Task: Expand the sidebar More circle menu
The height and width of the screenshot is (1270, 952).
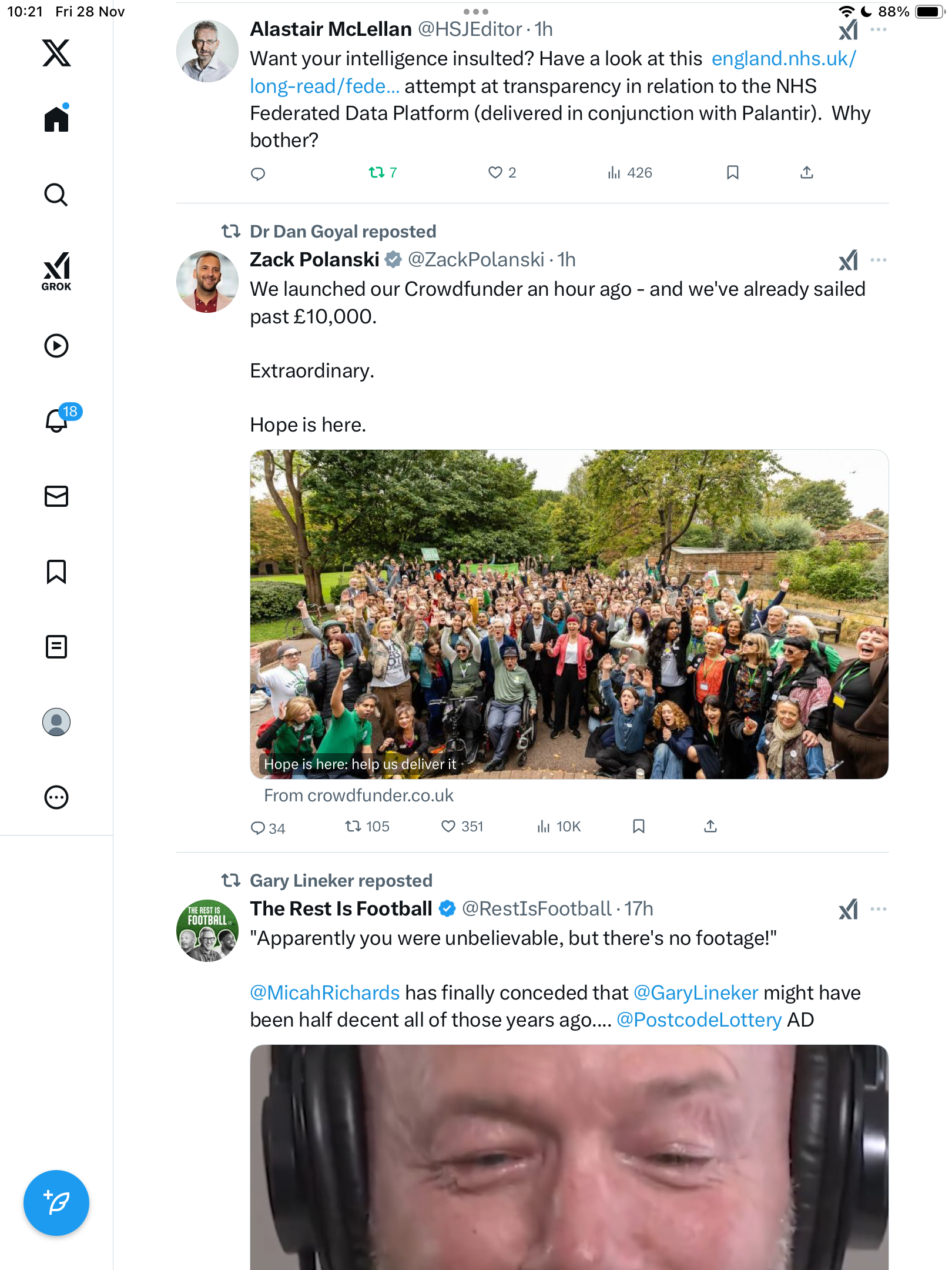Action: (56, 797)
